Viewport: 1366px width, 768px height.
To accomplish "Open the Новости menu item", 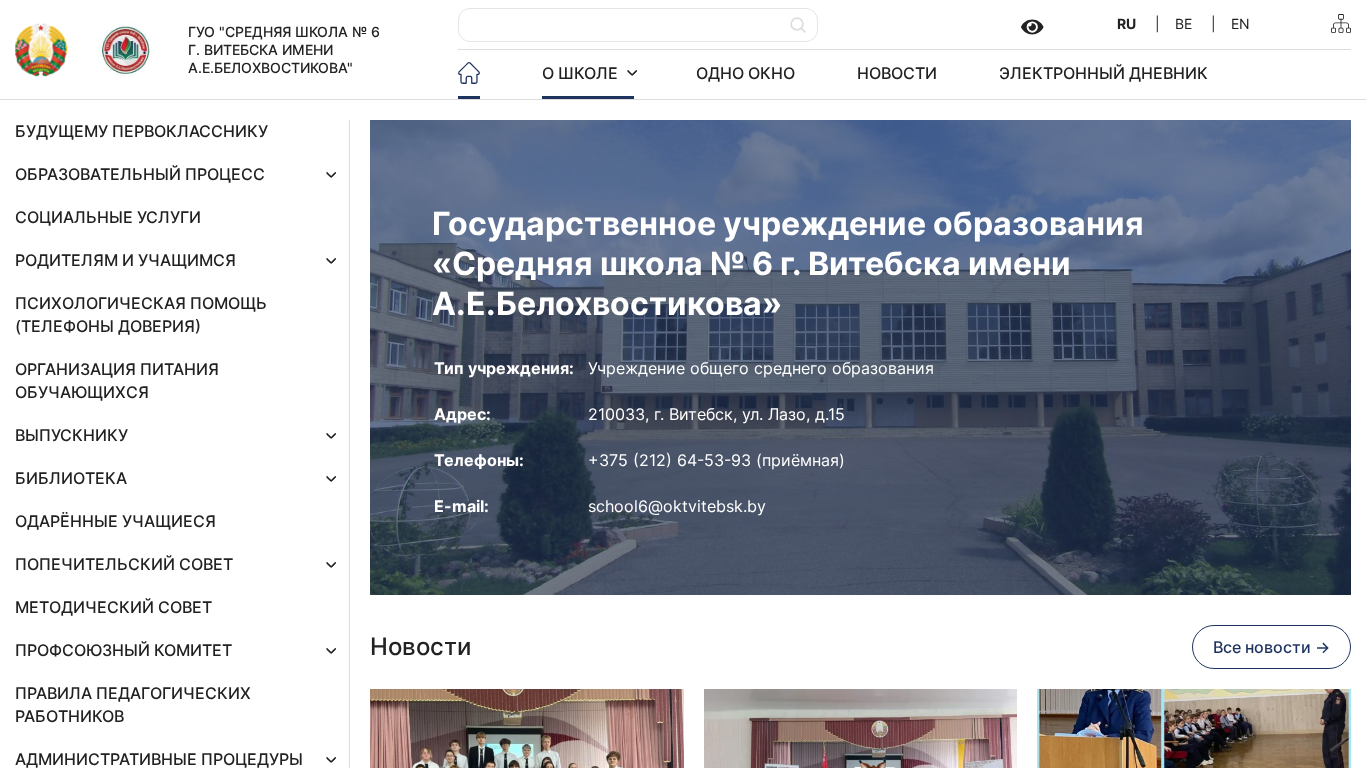I will pos(896,73).
